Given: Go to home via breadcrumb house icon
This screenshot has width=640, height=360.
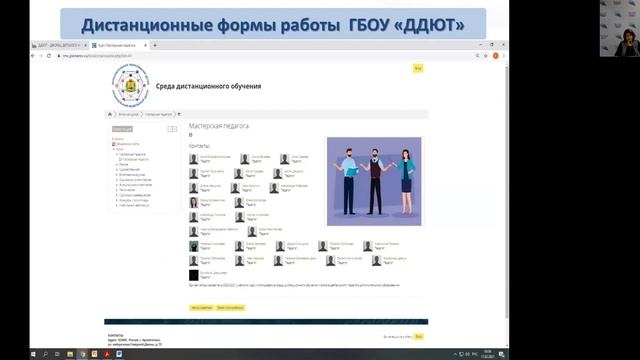Looking at the screenshot, I should [x=110, y=114].
